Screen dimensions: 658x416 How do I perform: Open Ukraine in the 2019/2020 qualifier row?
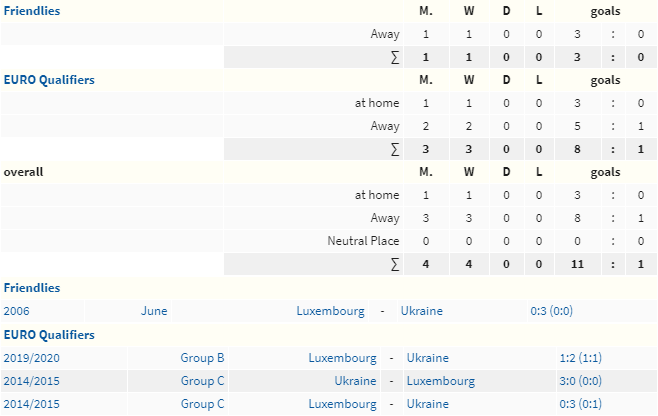pyautogui.click(x=428, y=358)
